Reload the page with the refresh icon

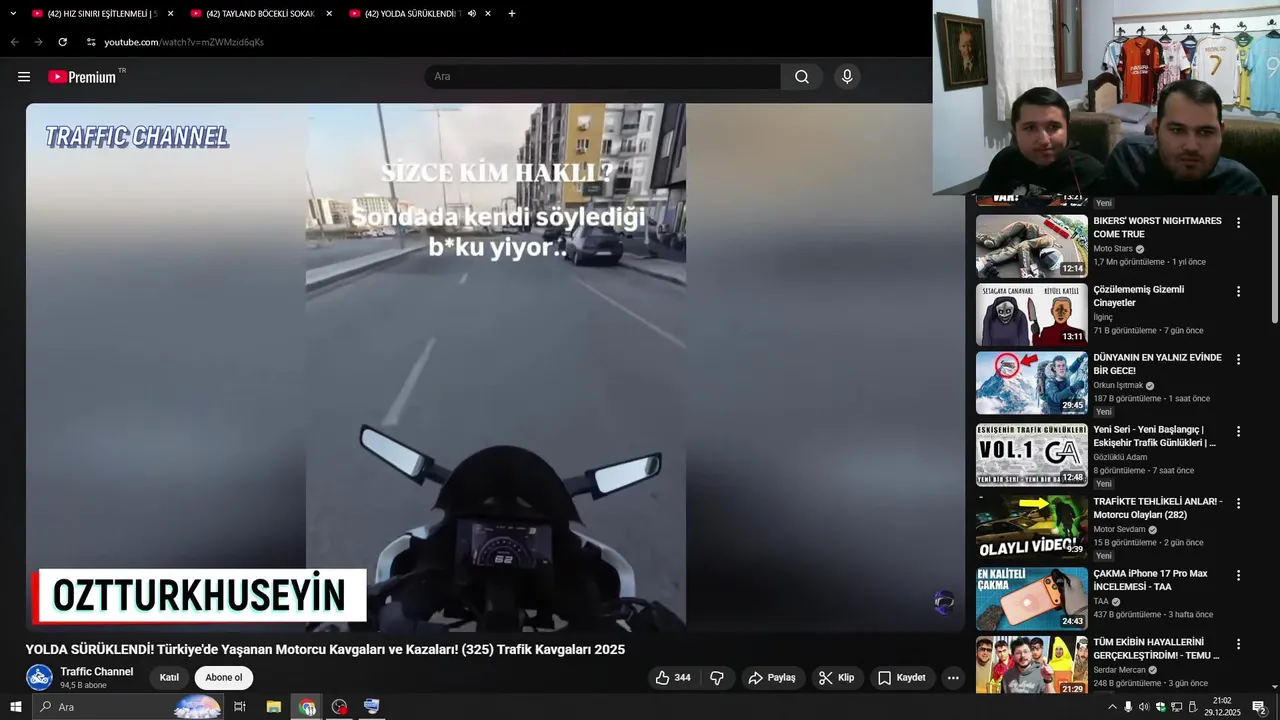63,42
